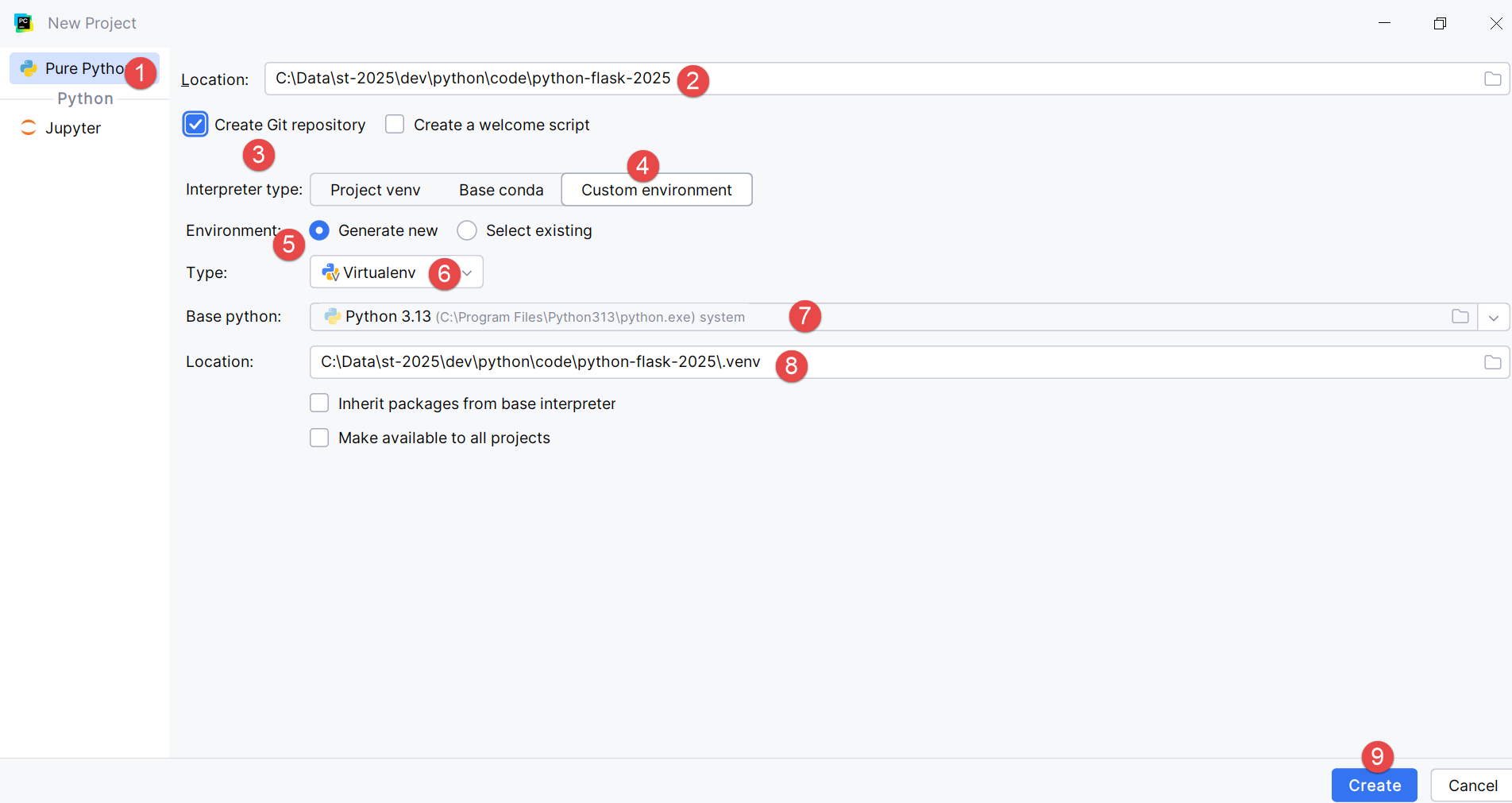The width and height of the screenshot is (1512, 803).
Task: Click the Create button
Action: pyautogui.click(x=1374, y=786)
